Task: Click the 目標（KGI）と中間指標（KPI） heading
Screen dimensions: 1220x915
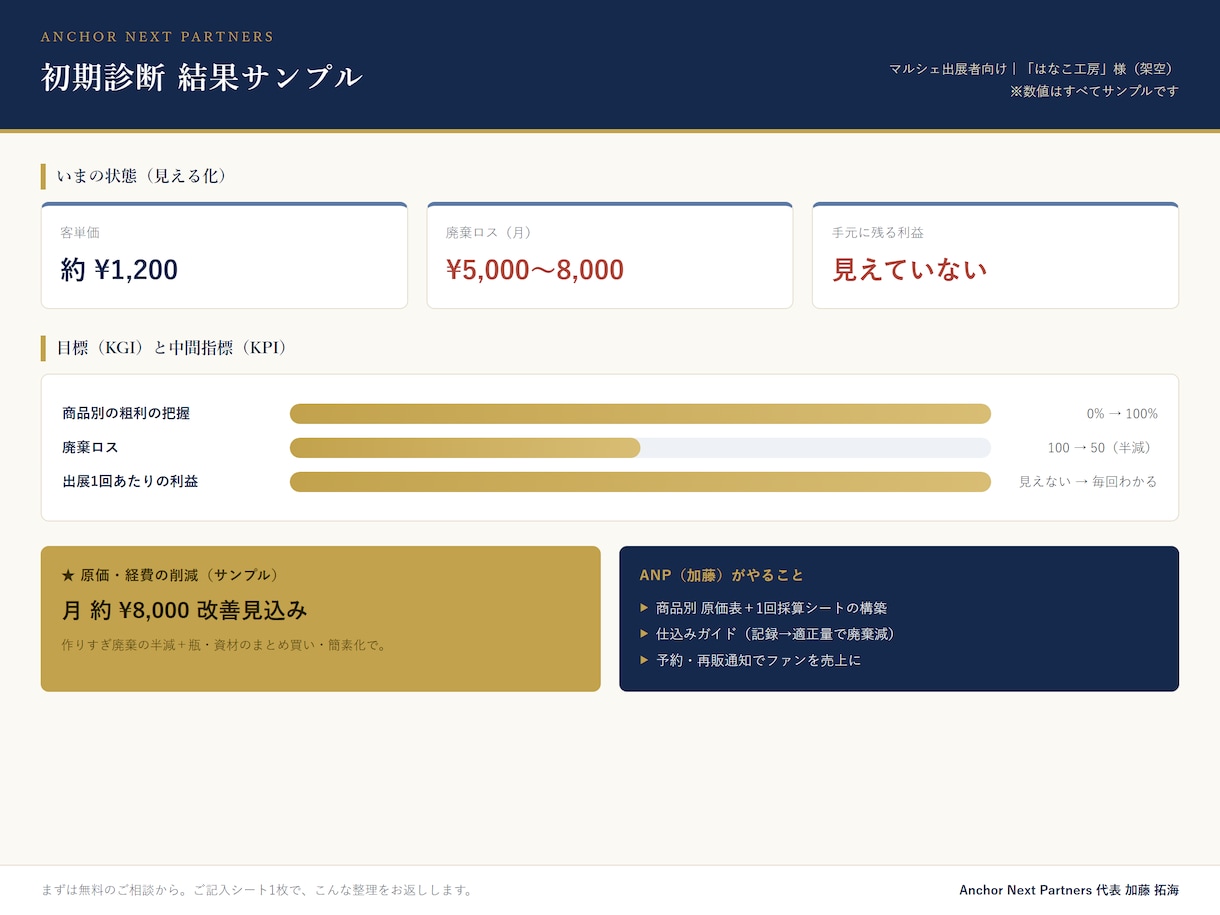Action: (171, 348)
